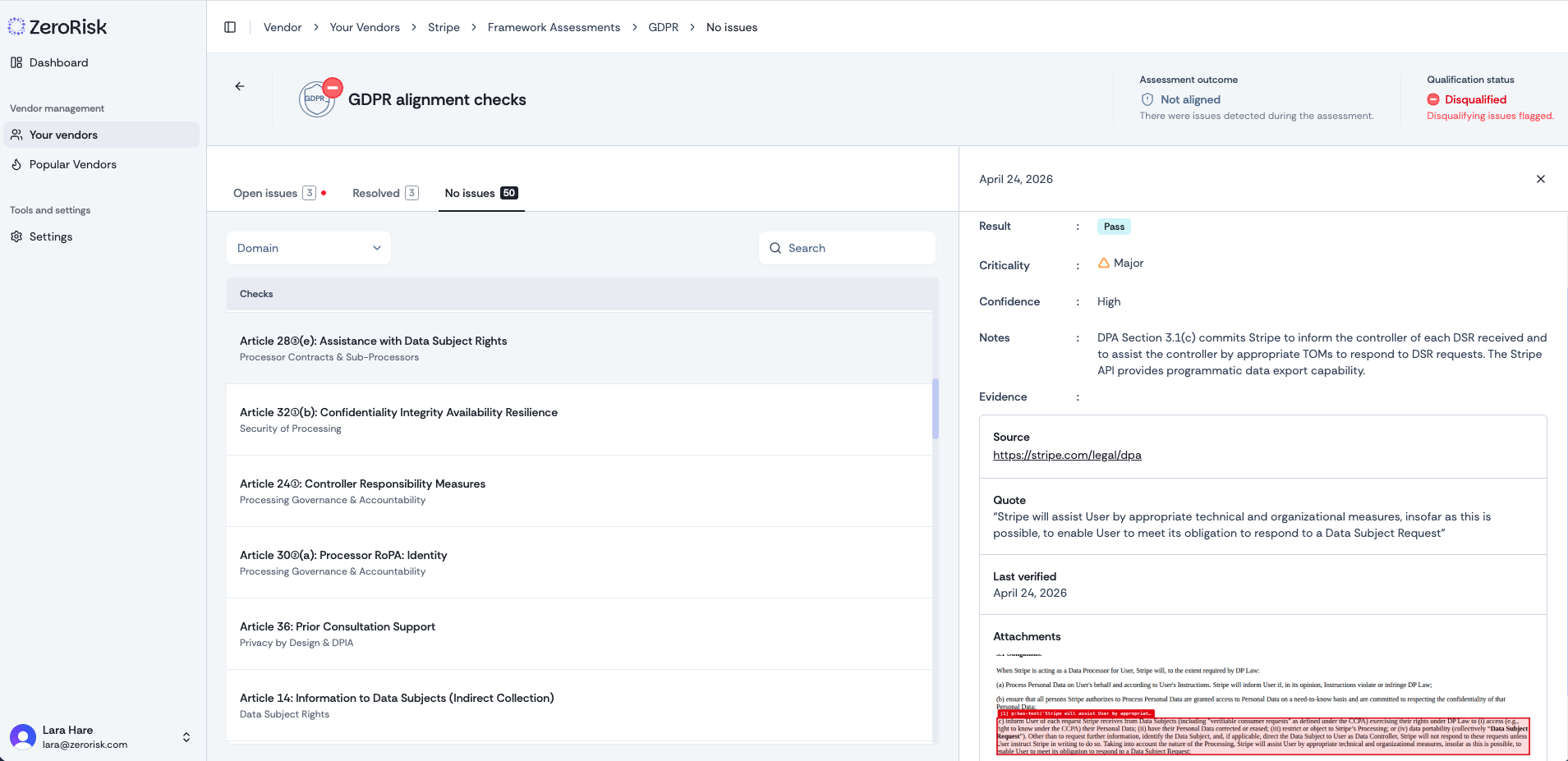
Task: Open the stripe.com/legal/dpa source link
Action: 1067,455
